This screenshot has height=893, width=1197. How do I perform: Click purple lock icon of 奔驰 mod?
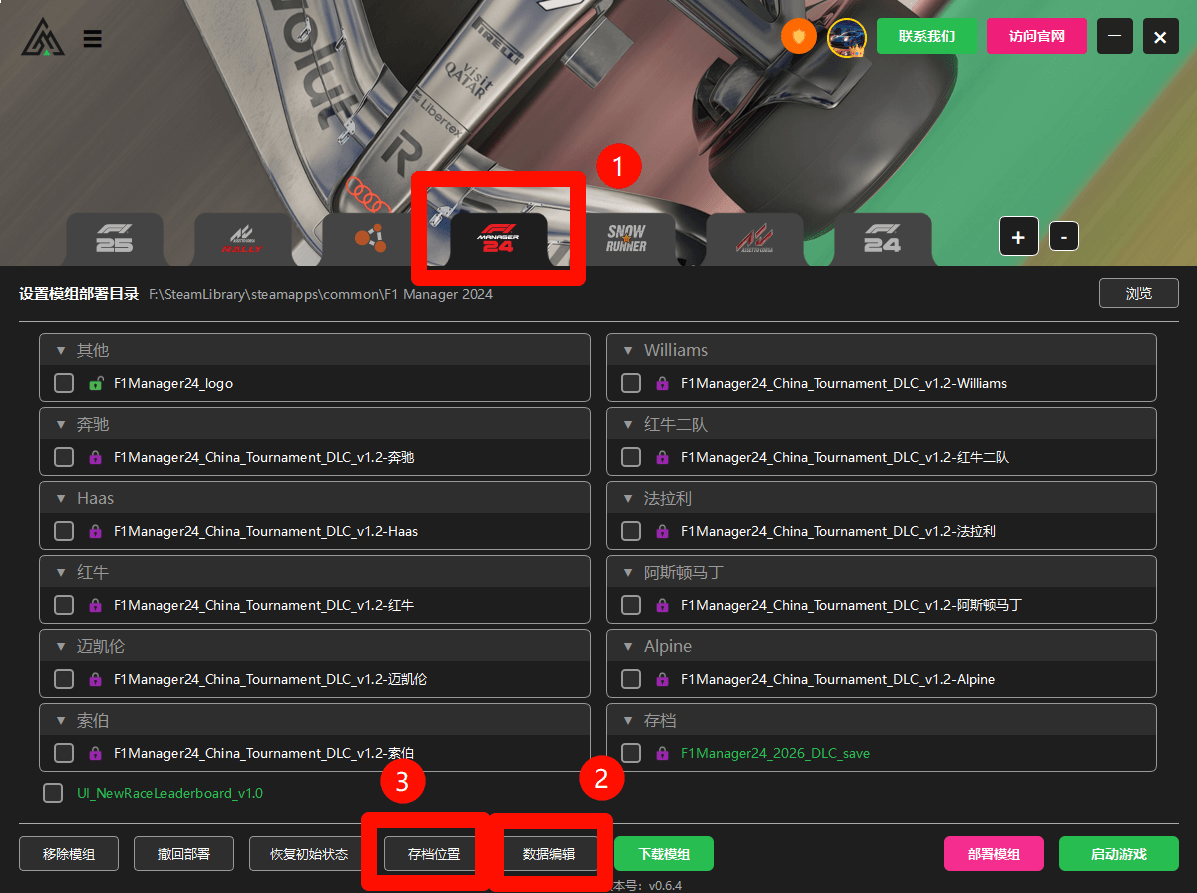[x=95, y=457]
